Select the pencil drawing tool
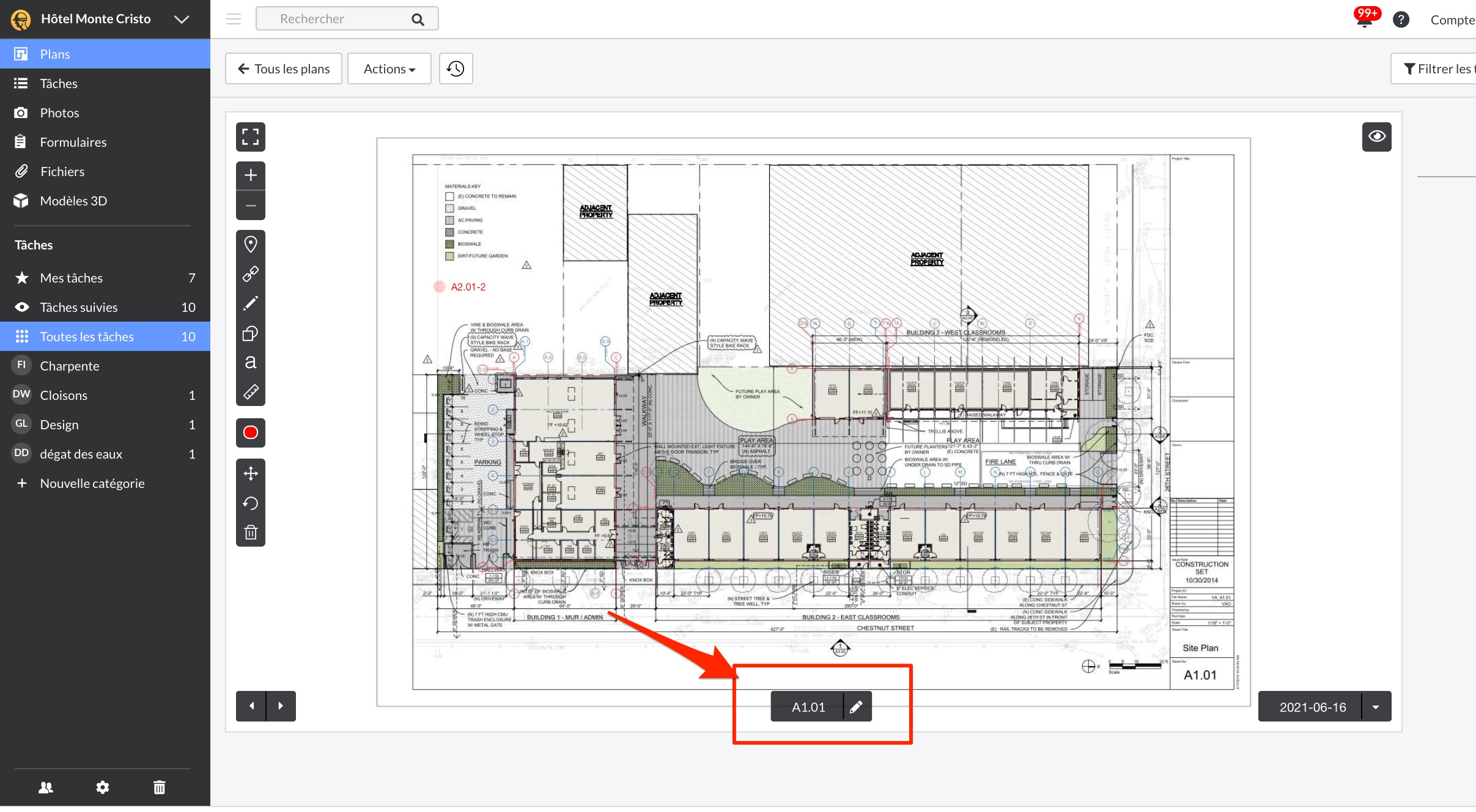The image size is (1476, 812). [250, 303]
